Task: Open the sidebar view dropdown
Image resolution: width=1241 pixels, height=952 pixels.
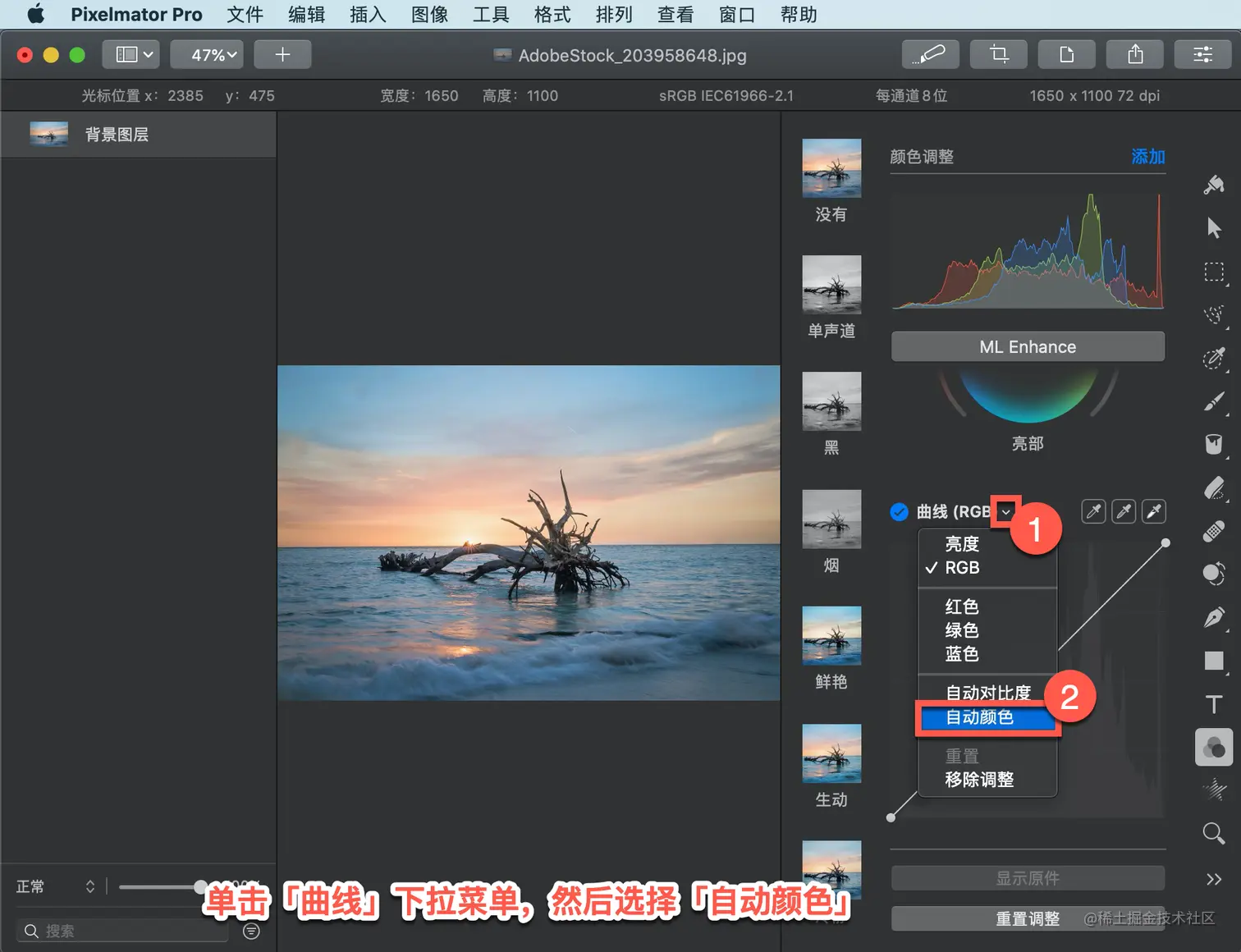Action: pos(131,55)
